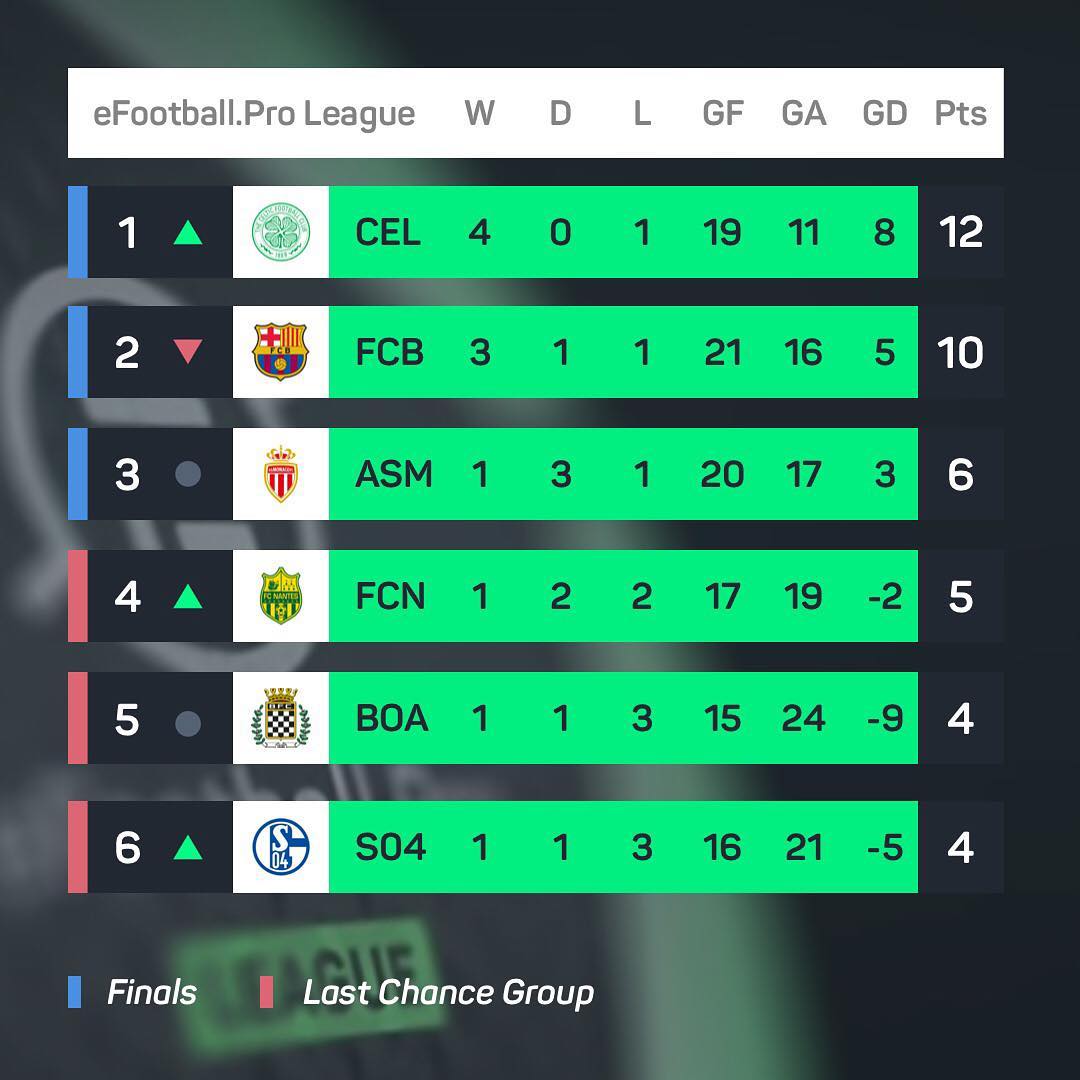
Task: Select the GD column header
Action: pyautogui.click(x=884, y=113)
